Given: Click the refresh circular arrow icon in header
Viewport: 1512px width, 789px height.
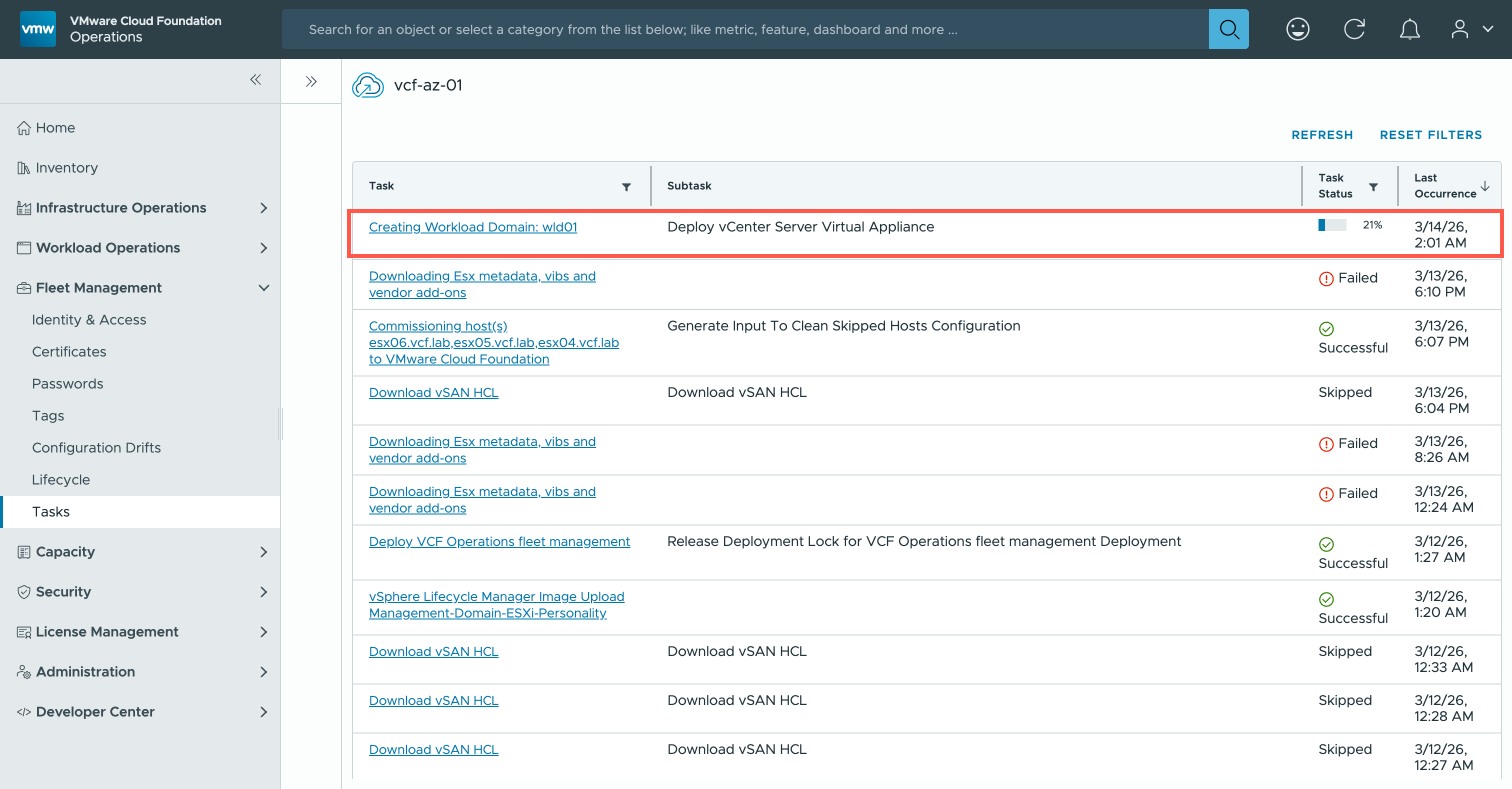Looking at the screenshot, I should pyautogui.click(x=1354, y=29).
